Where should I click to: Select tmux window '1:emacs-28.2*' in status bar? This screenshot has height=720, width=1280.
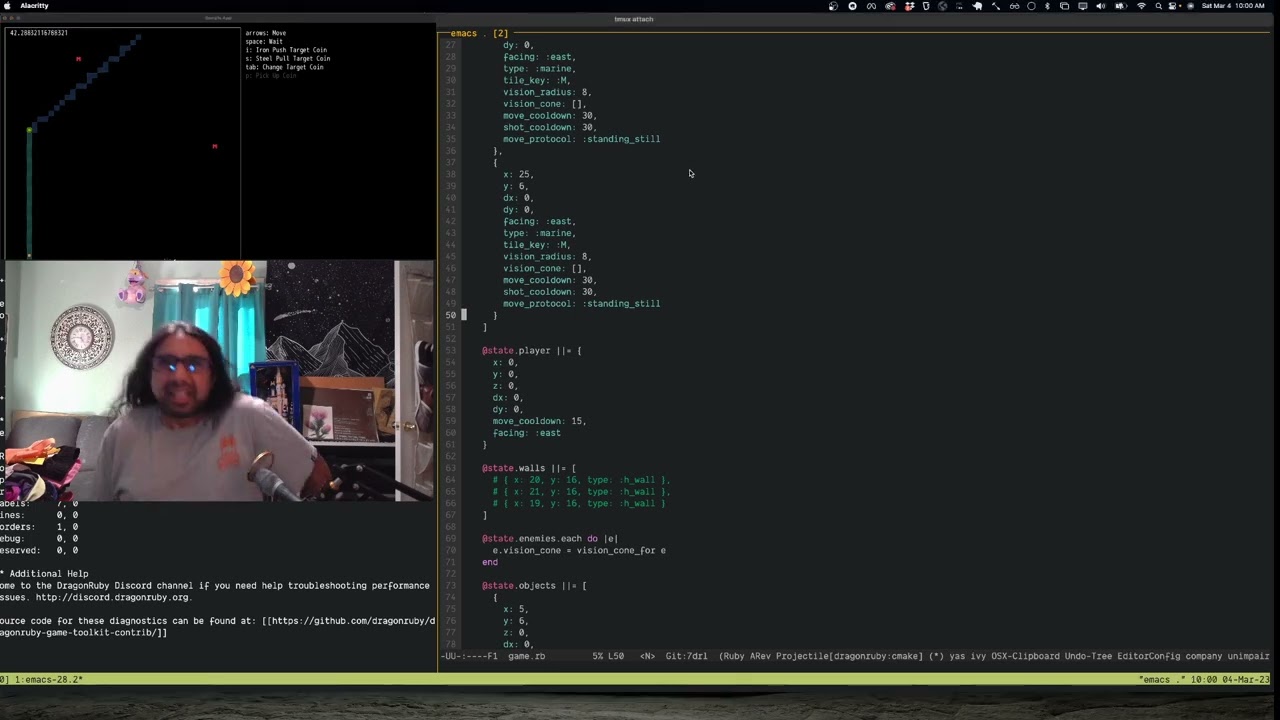point(48,679)
